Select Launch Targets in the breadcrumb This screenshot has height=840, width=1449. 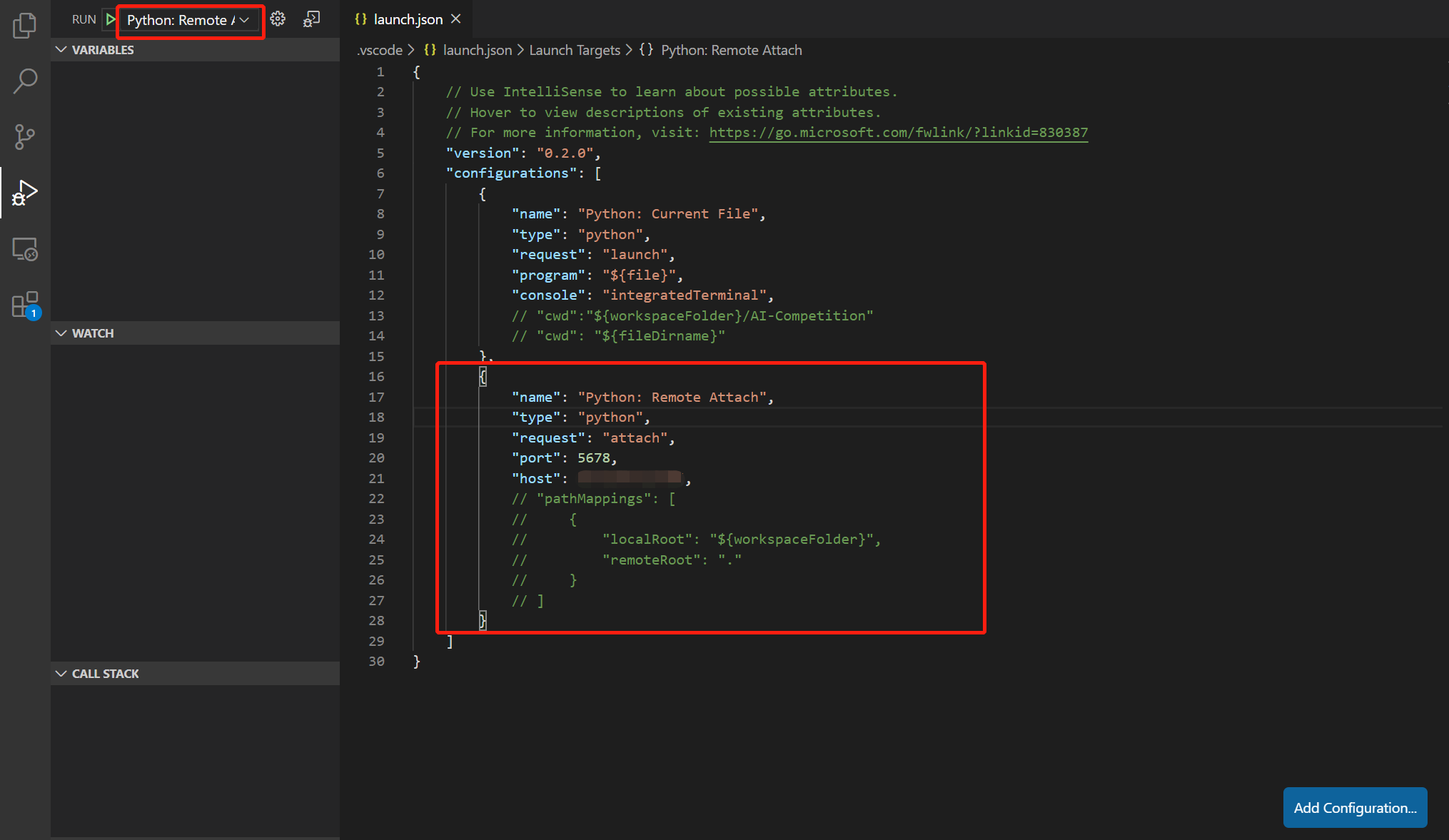click(x=575, y=50)
